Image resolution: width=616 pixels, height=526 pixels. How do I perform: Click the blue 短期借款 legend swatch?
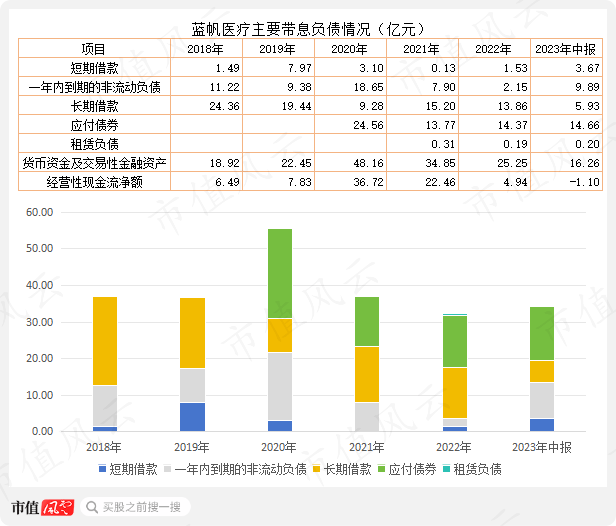click(x=103, y=469)
